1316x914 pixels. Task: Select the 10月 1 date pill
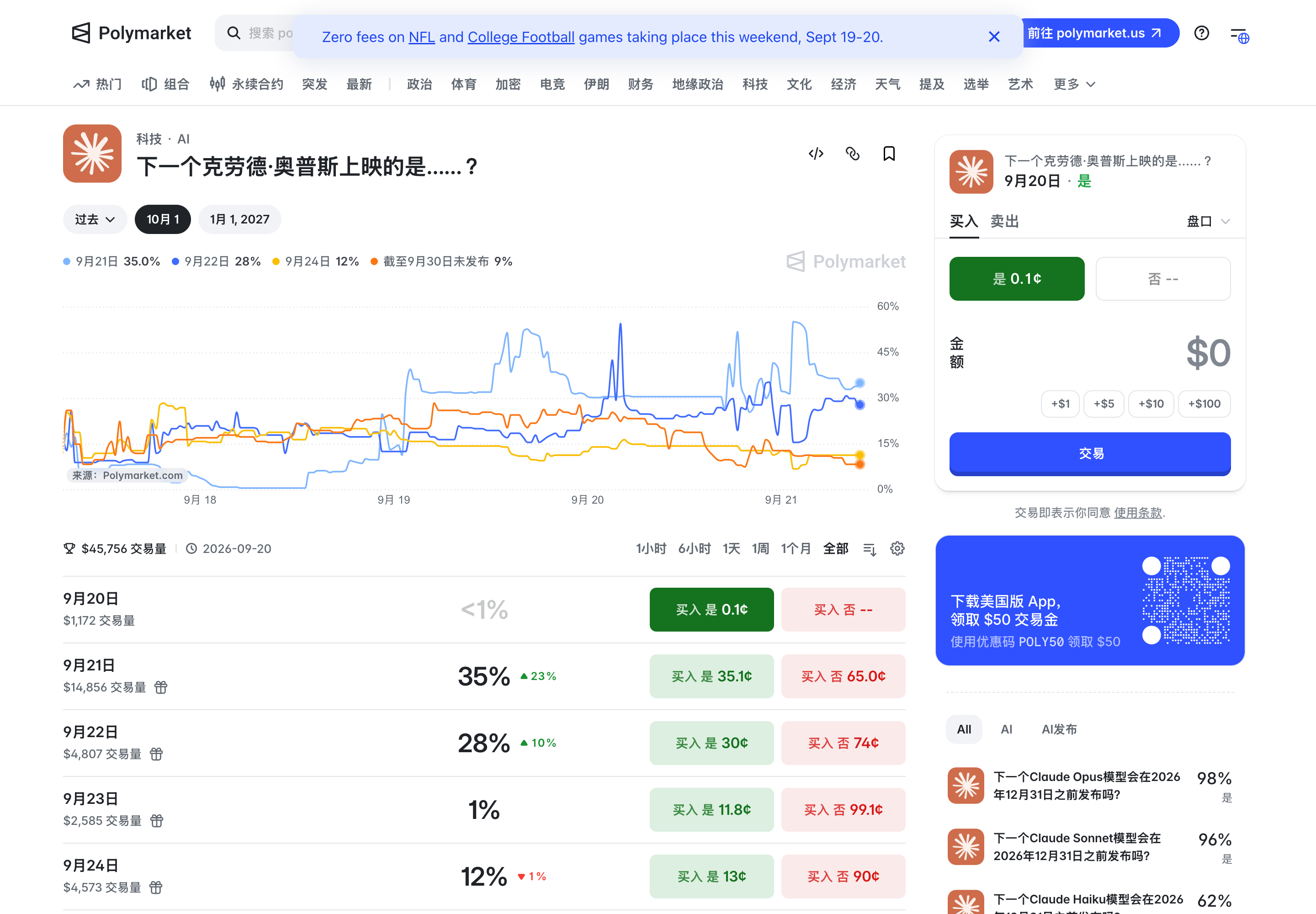click(163, 219)
